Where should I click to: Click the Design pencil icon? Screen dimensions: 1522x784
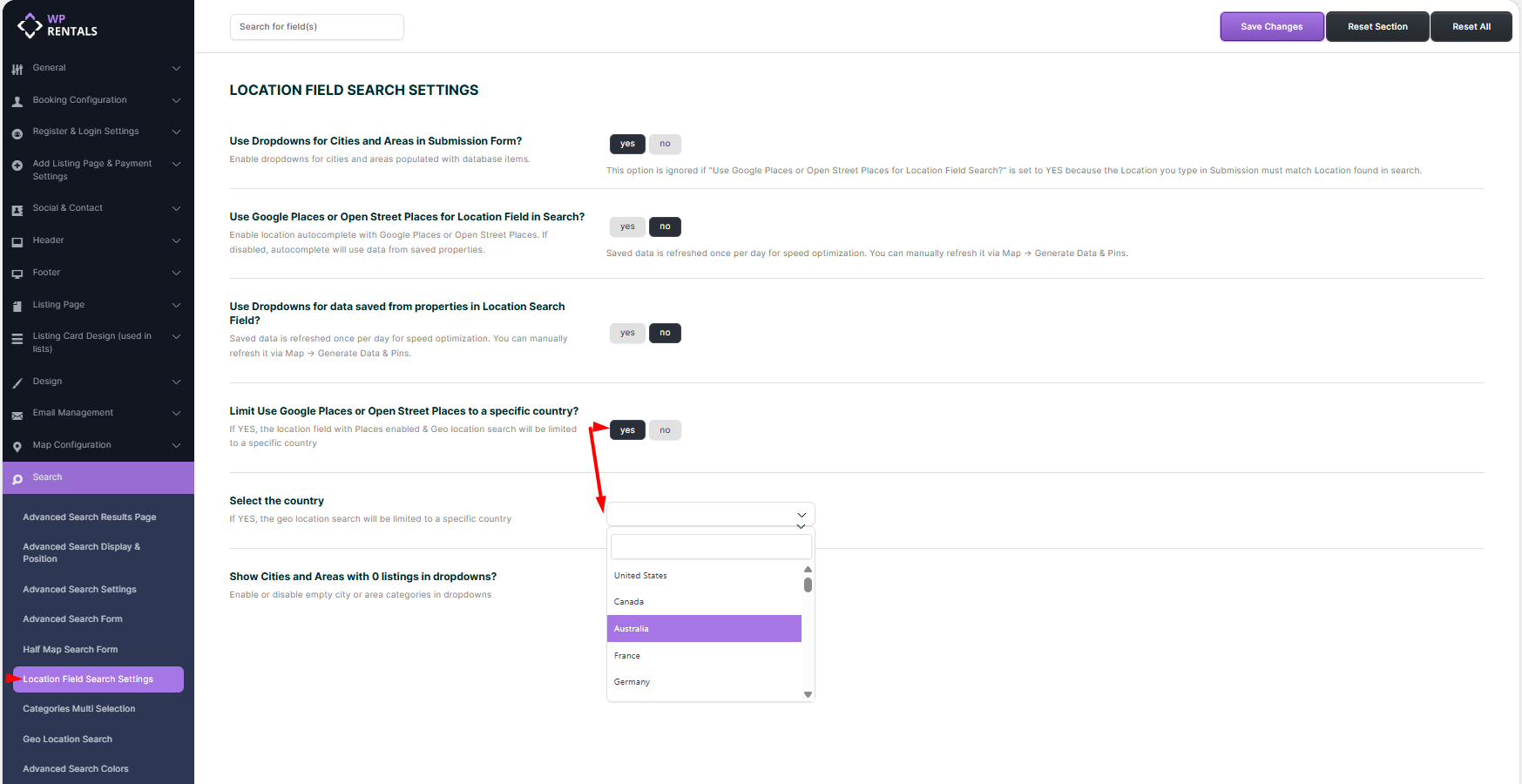pos(17,382)
